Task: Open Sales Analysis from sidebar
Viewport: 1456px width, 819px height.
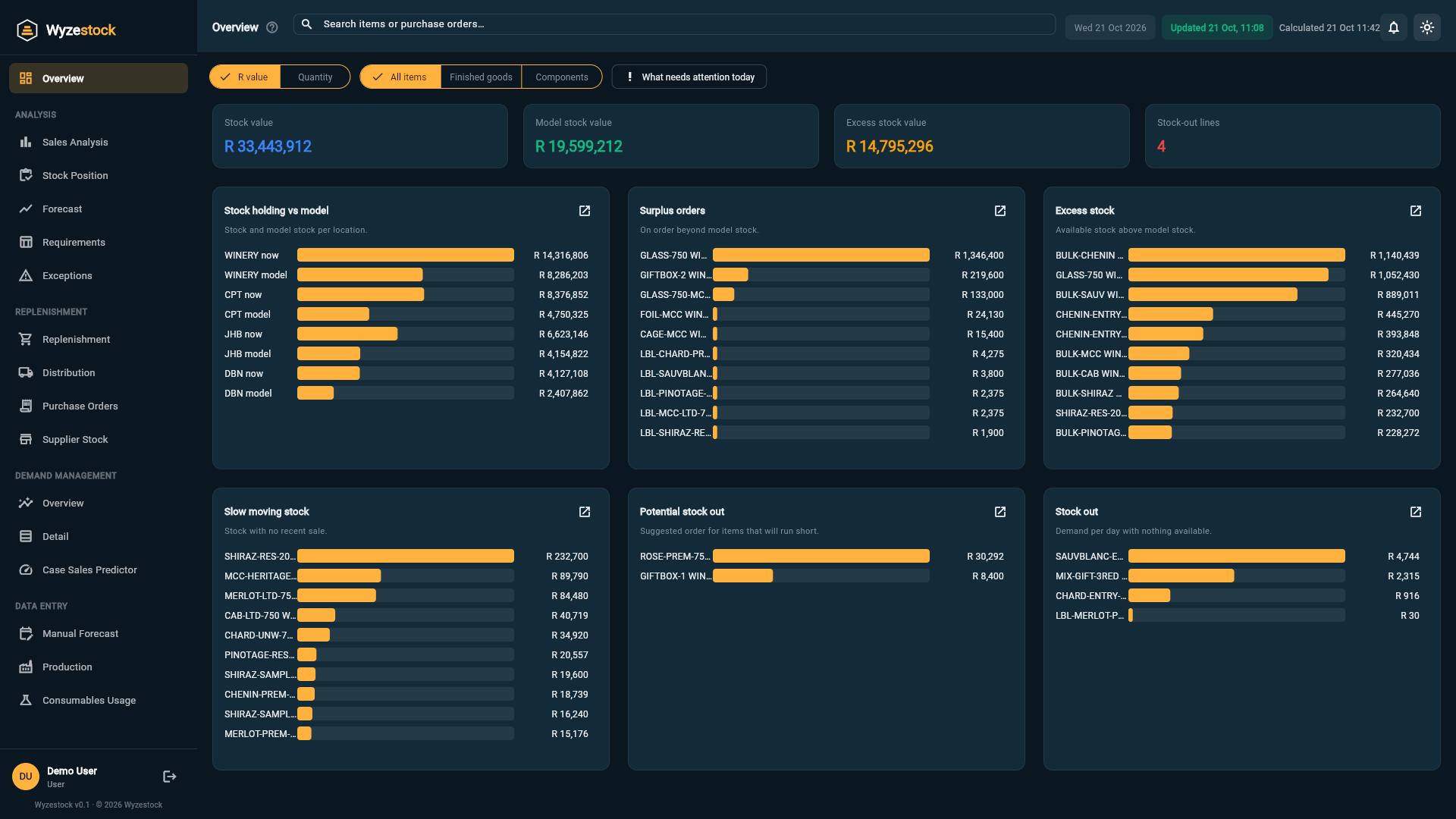Action: click(x=99, y=142)
